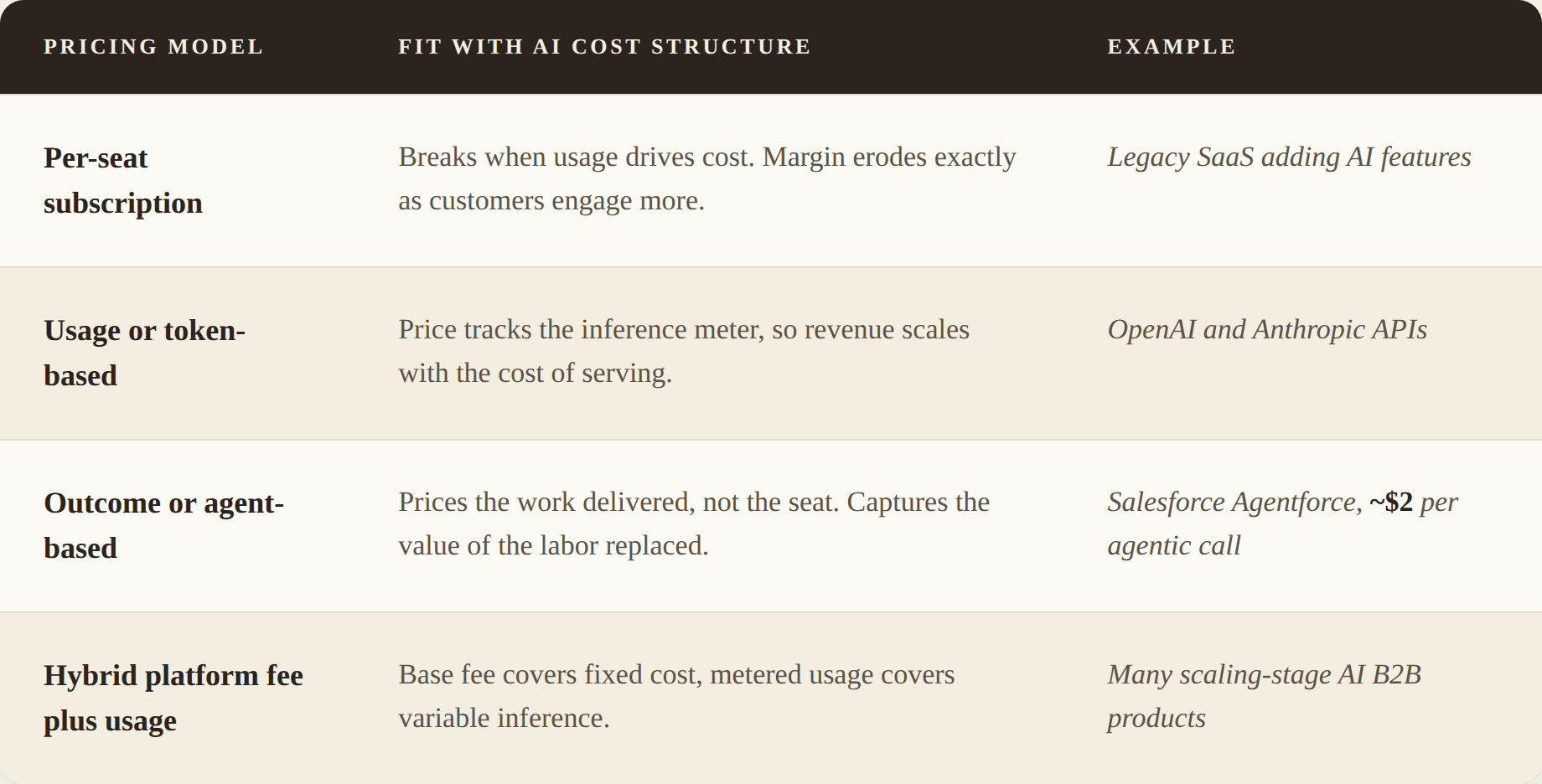Click the PRICING MODEL column header

(153, 47)
